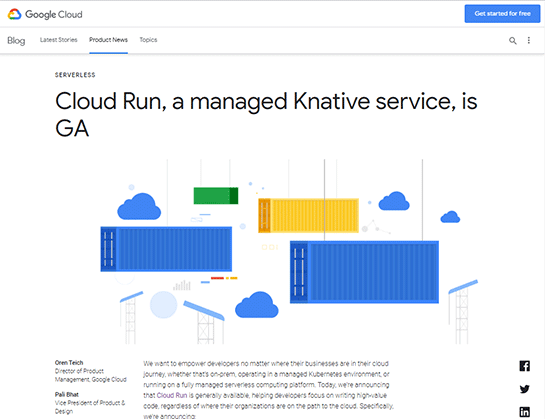
Task: Open the blog search icon
Action: [x=513, y=40]
